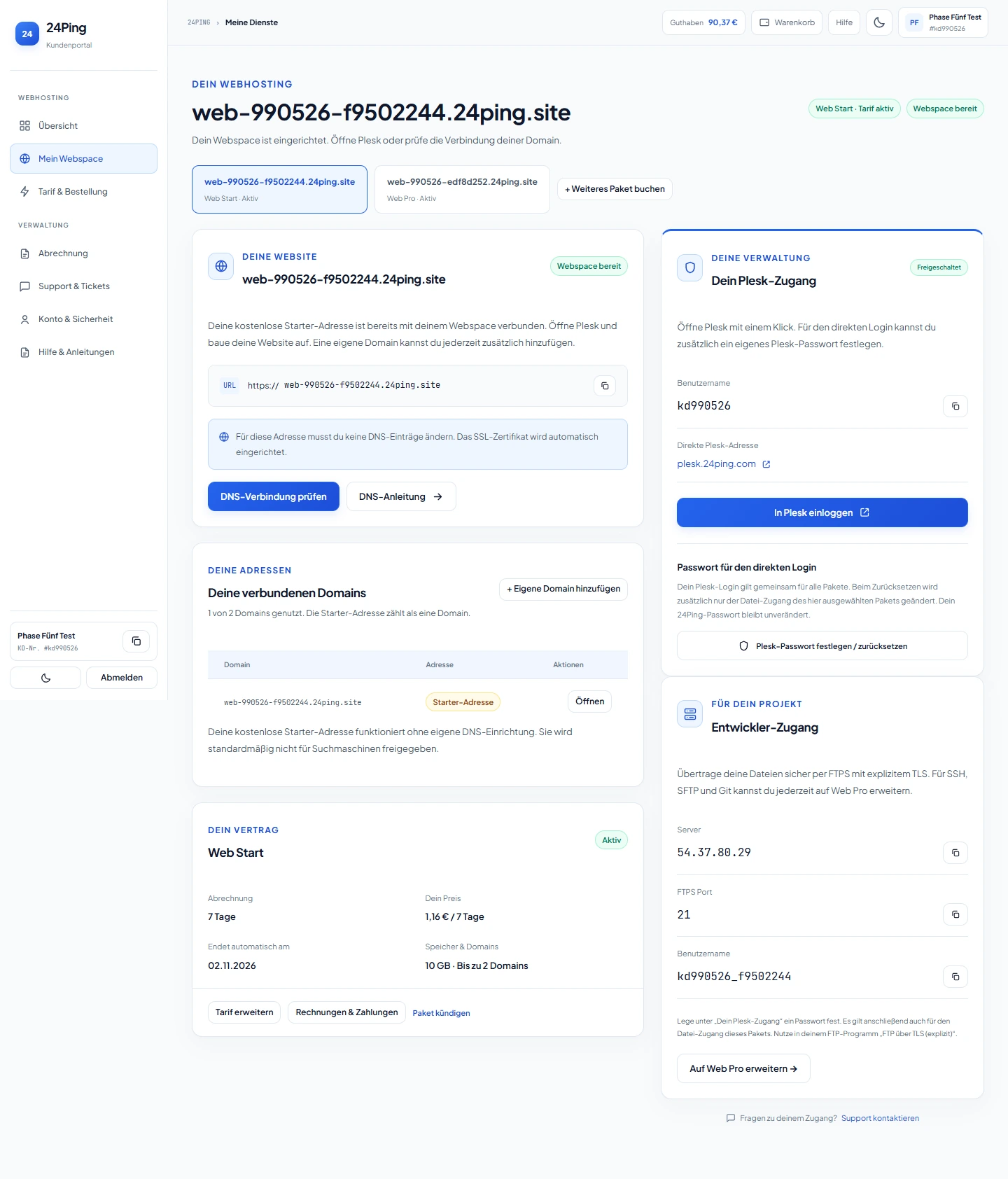Click Auf Web Pro erweitern
The image size is (1008, 1179).
coord(743,1068)
